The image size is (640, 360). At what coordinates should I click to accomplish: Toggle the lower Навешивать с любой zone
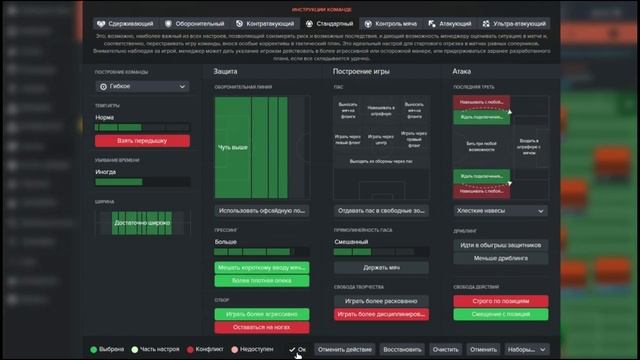coord(482,191)
